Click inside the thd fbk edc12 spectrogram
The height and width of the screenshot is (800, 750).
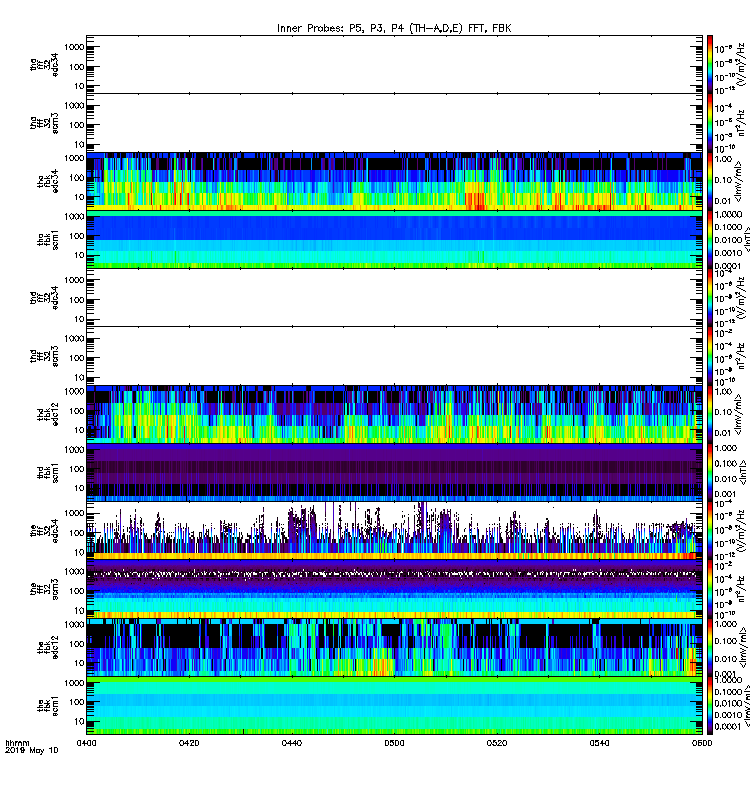[394, 414]
